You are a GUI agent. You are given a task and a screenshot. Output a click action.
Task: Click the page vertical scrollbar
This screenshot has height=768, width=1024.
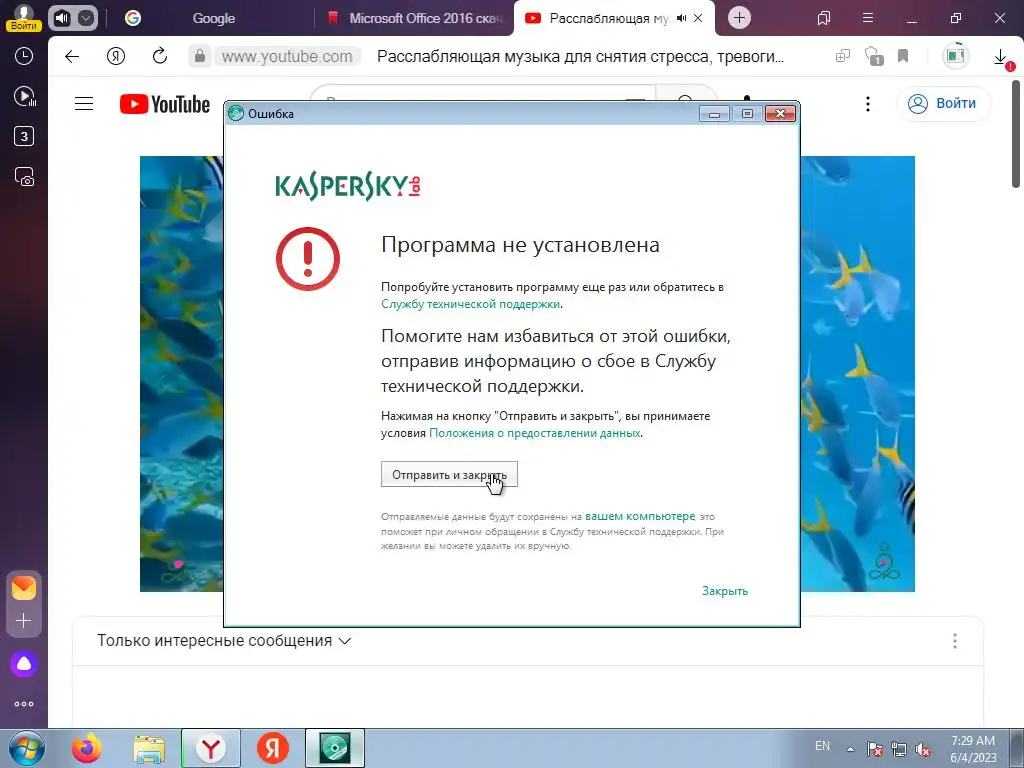pos(1016,133)
